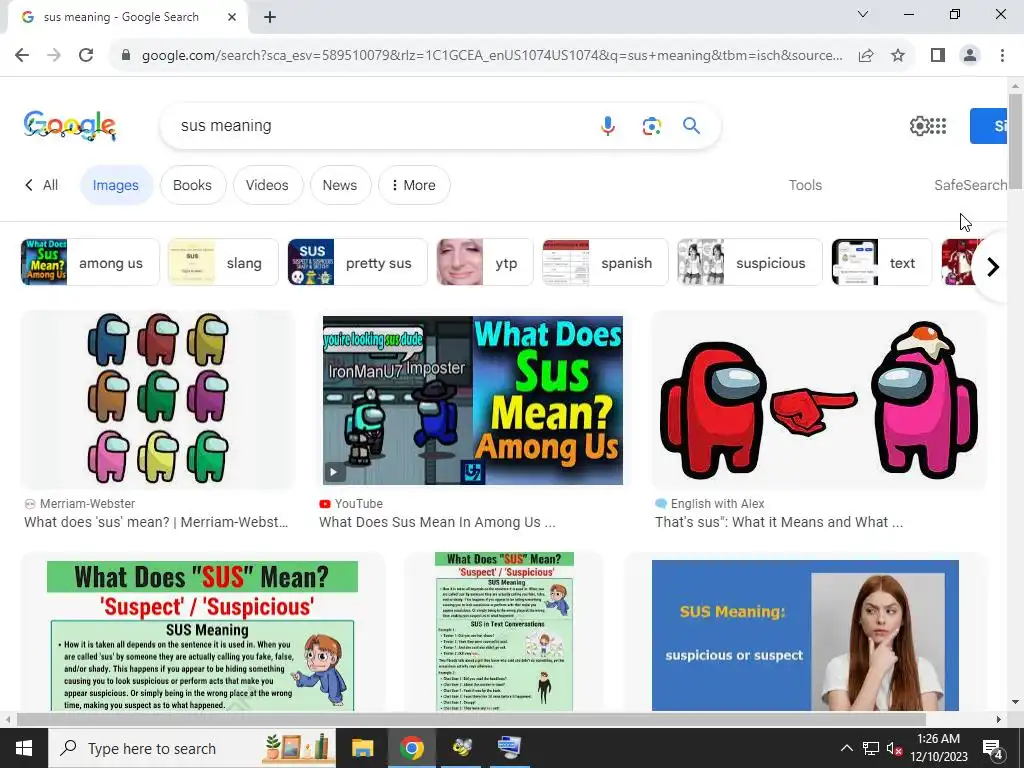Bookmark this page with the star icon
The width and height of the screenshot is (1024, 768).
898,56
